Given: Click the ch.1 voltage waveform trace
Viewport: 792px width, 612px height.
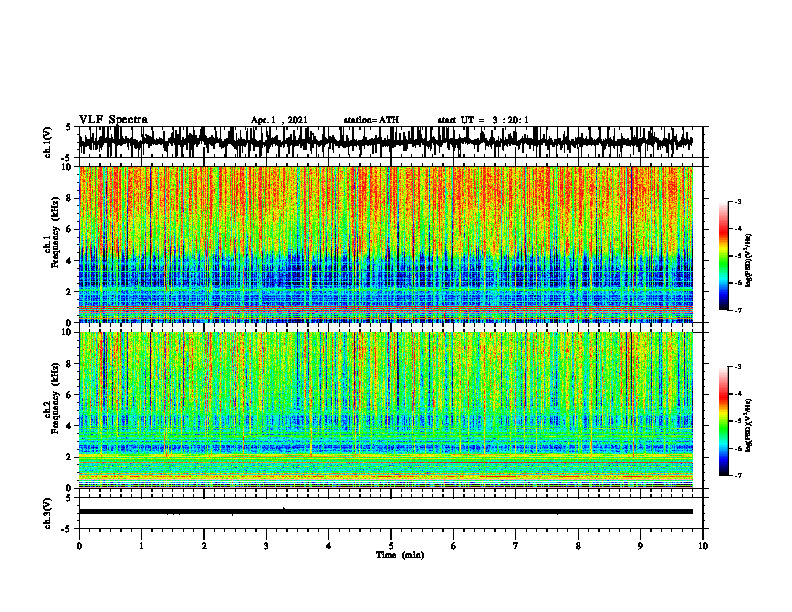Looking at the screenshot, I should [x=385, y=142].
